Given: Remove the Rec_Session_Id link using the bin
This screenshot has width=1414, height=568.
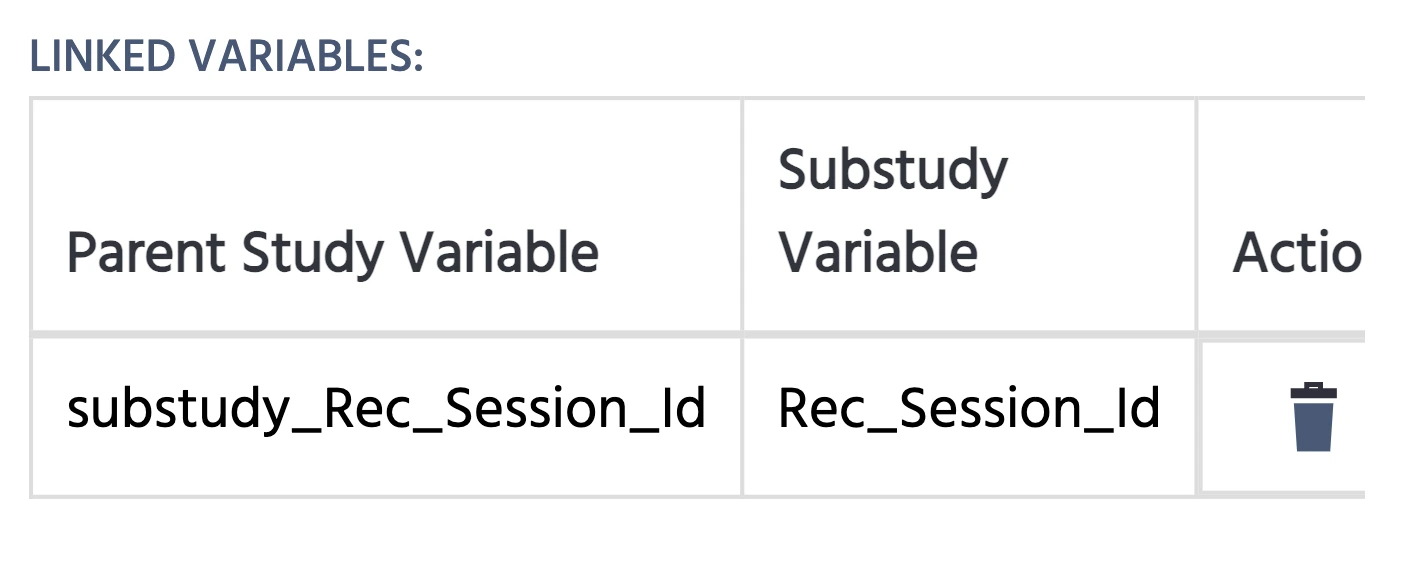Looking at the screenshot, I should pos(1313,417).
